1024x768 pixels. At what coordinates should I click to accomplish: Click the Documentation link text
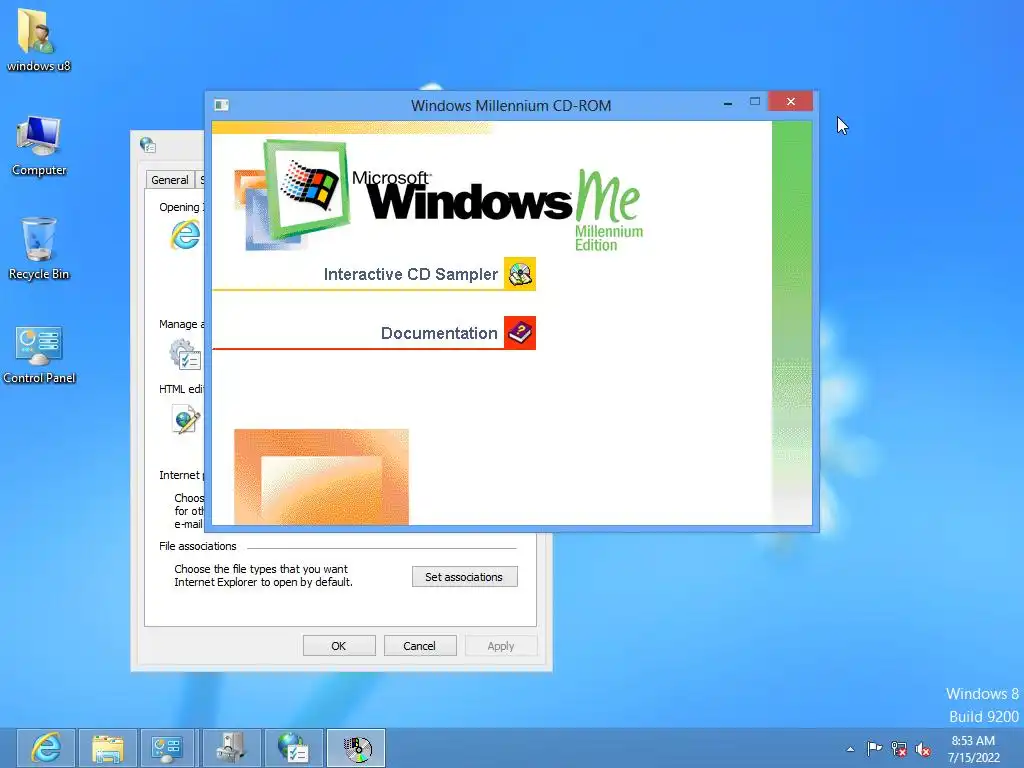pyautogui.click(x=439, y=333)
